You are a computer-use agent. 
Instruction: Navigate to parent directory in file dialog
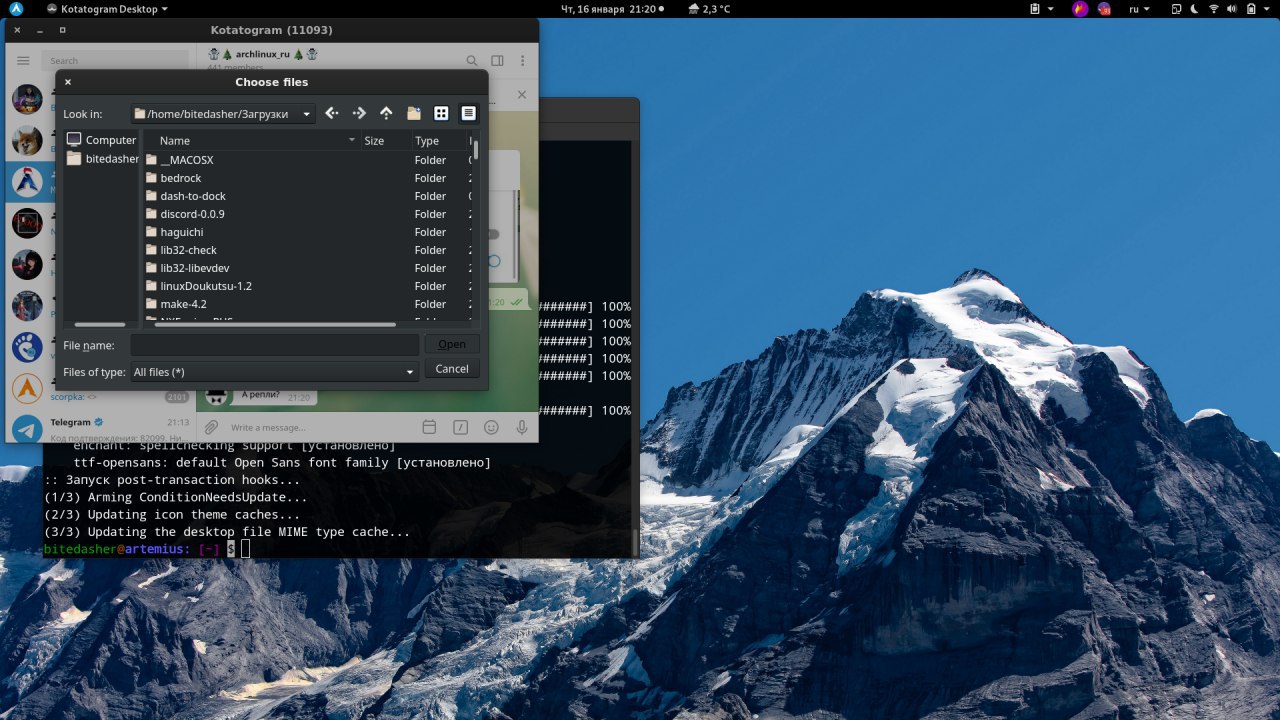pyautogui.click(x=386, y=113)
